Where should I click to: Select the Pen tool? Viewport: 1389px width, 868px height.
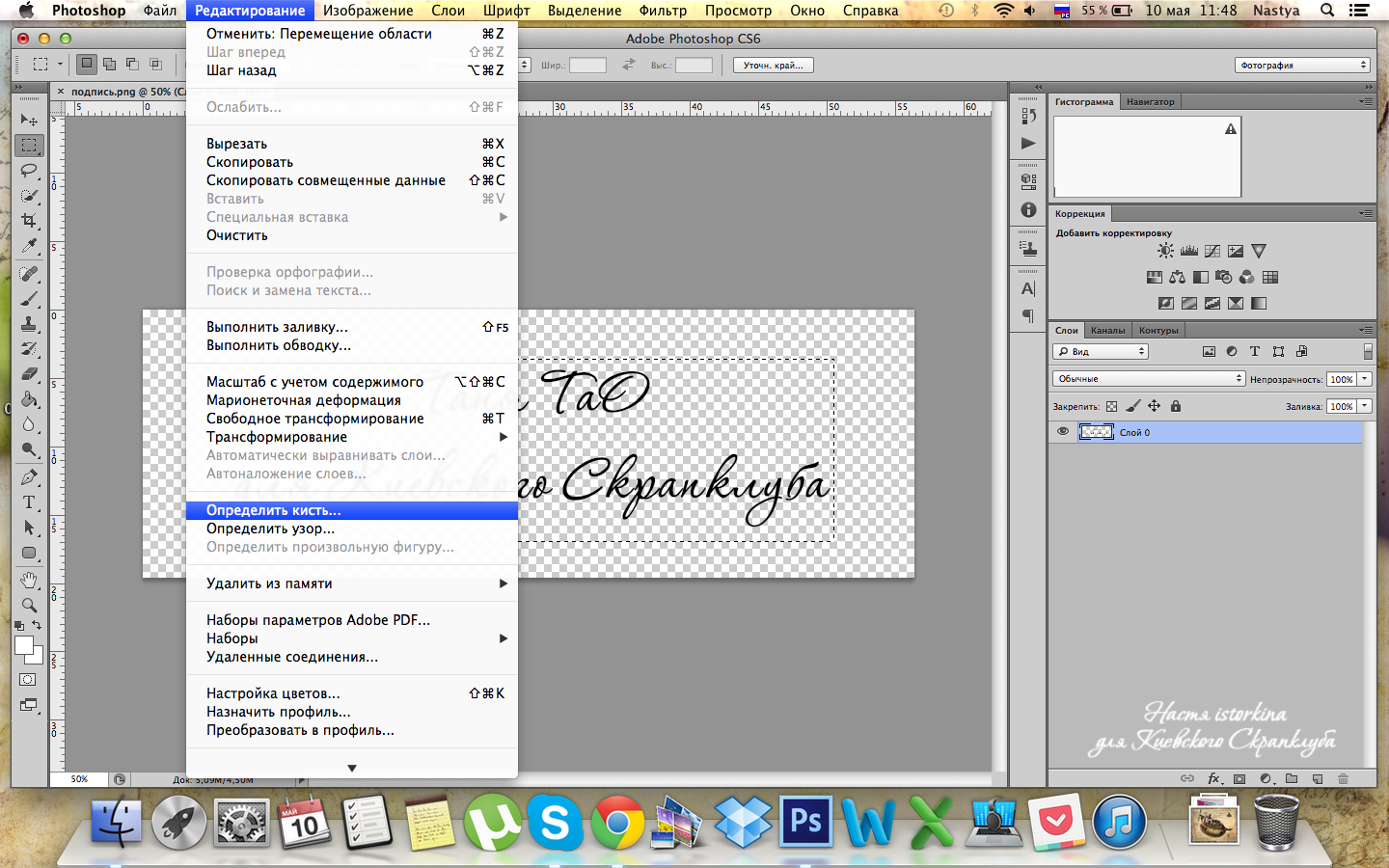coord(29,477)
